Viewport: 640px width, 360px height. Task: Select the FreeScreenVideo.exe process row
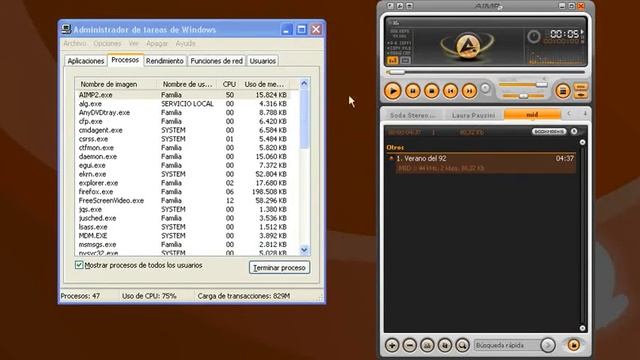pos(183,200)
